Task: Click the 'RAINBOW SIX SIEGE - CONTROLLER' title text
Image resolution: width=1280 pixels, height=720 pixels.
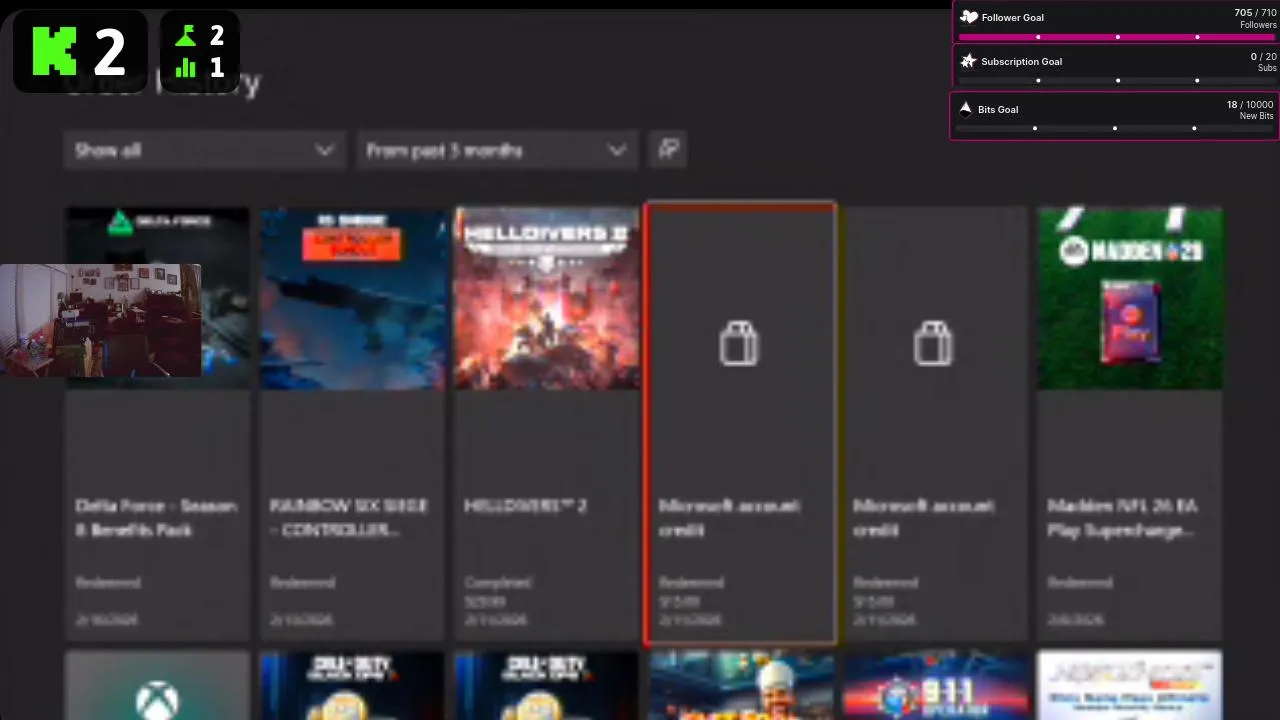Action: (348, 517)
